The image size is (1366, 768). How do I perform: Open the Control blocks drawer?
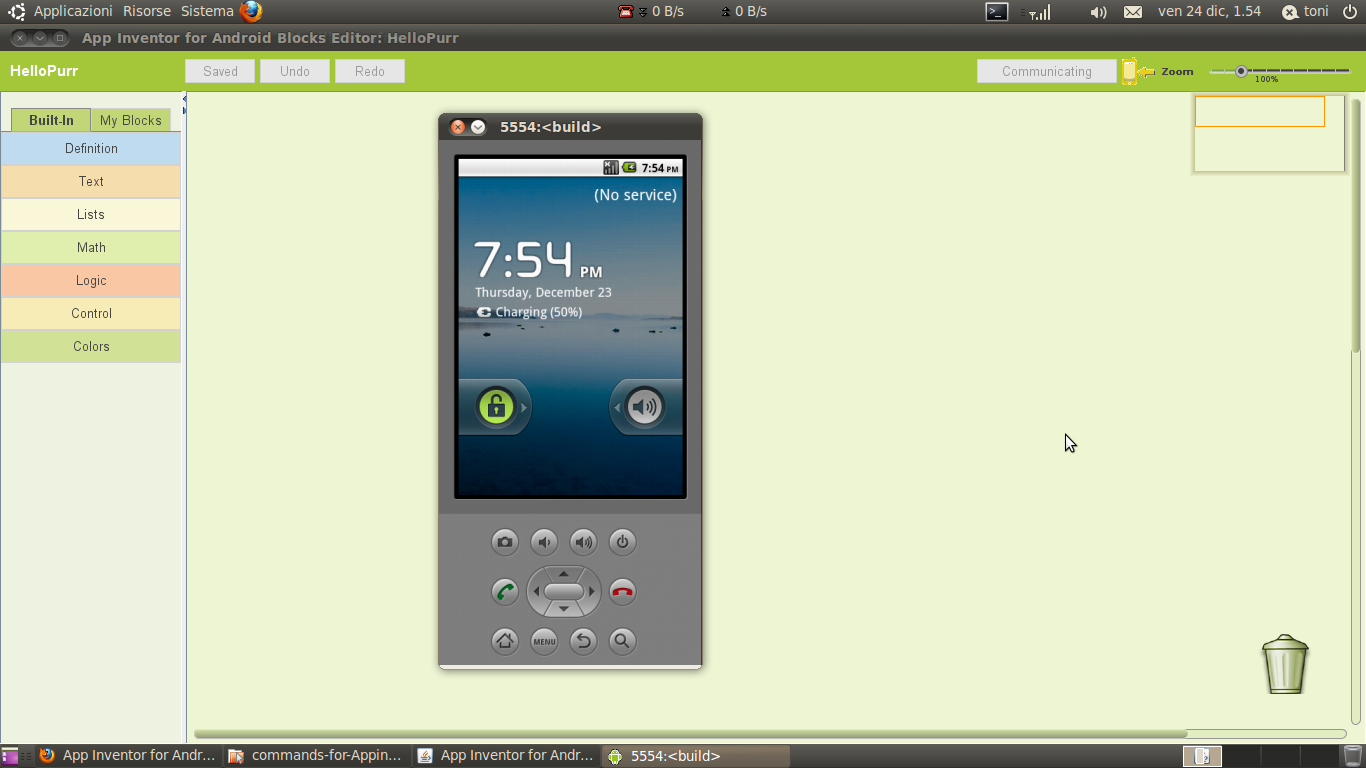point(90,313)
